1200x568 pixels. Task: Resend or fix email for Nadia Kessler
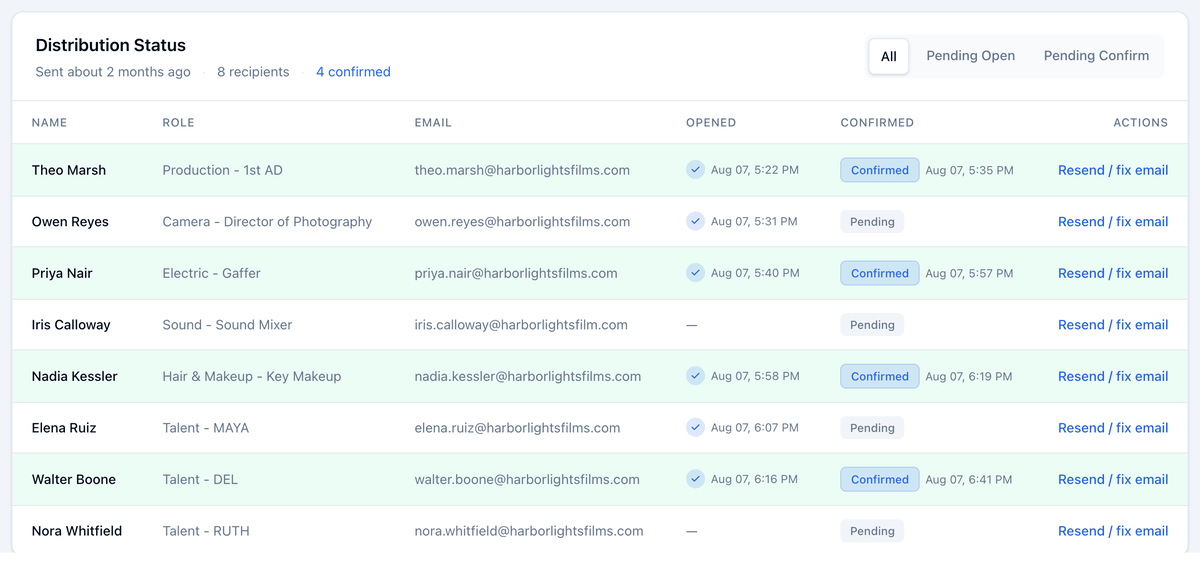(x=1113, y=376)
